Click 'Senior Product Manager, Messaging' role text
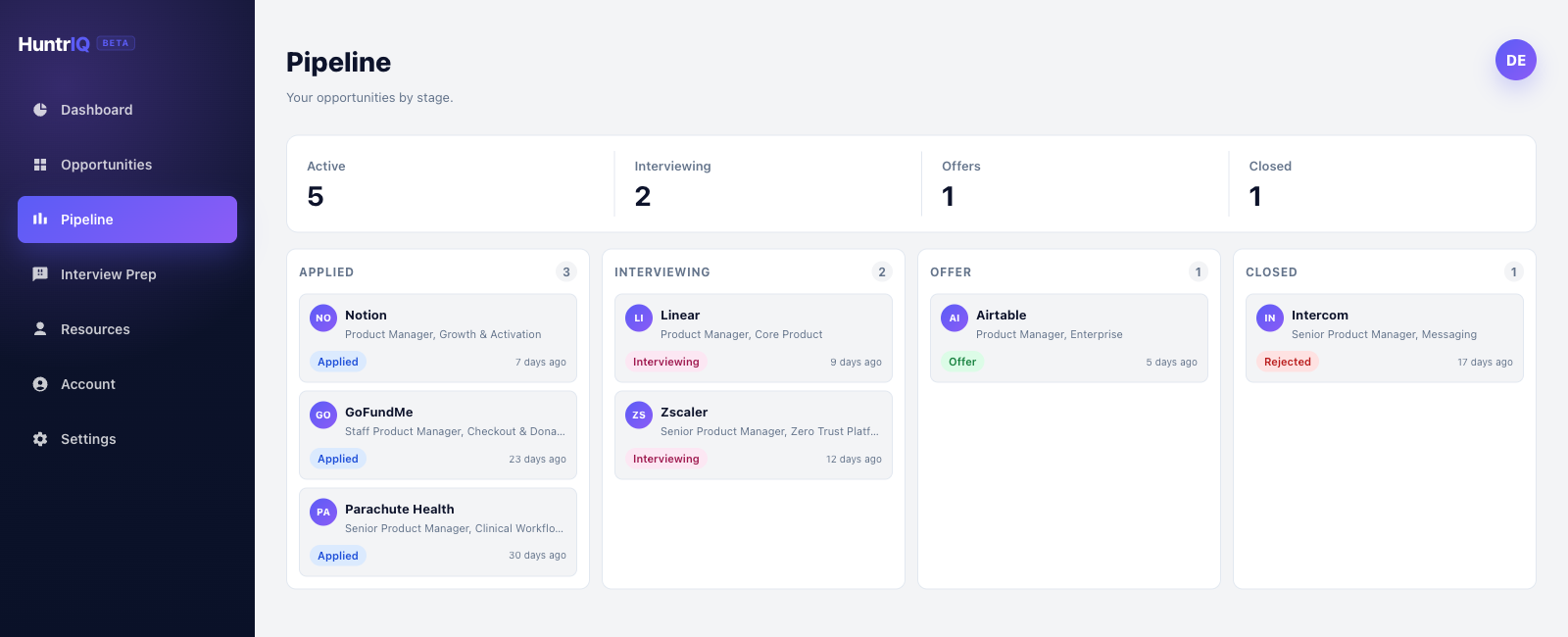 click(x=1384, y=335)
